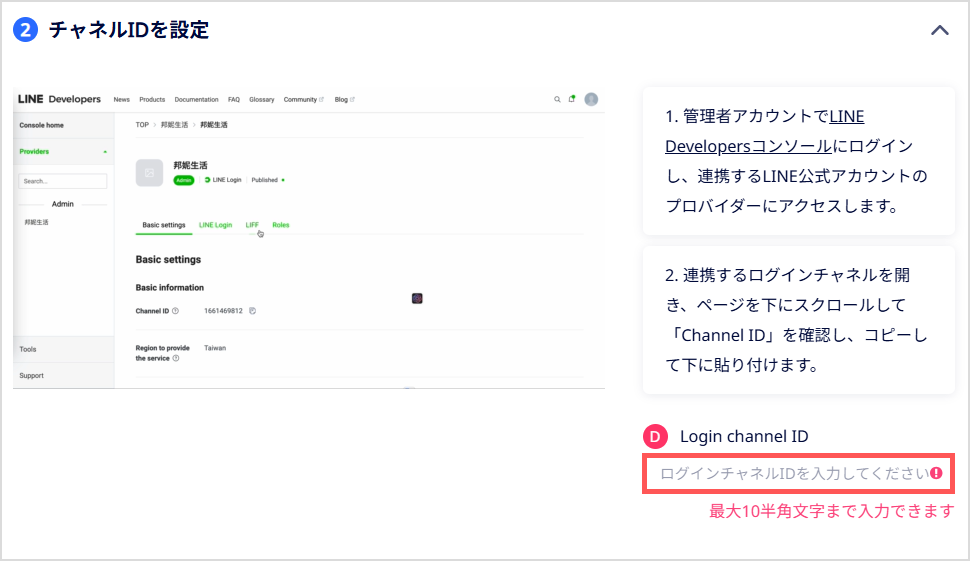Click the middle 邦妮生活 breadcrumb link
This screenshot has width=970, height=561.
coord(174,125)
